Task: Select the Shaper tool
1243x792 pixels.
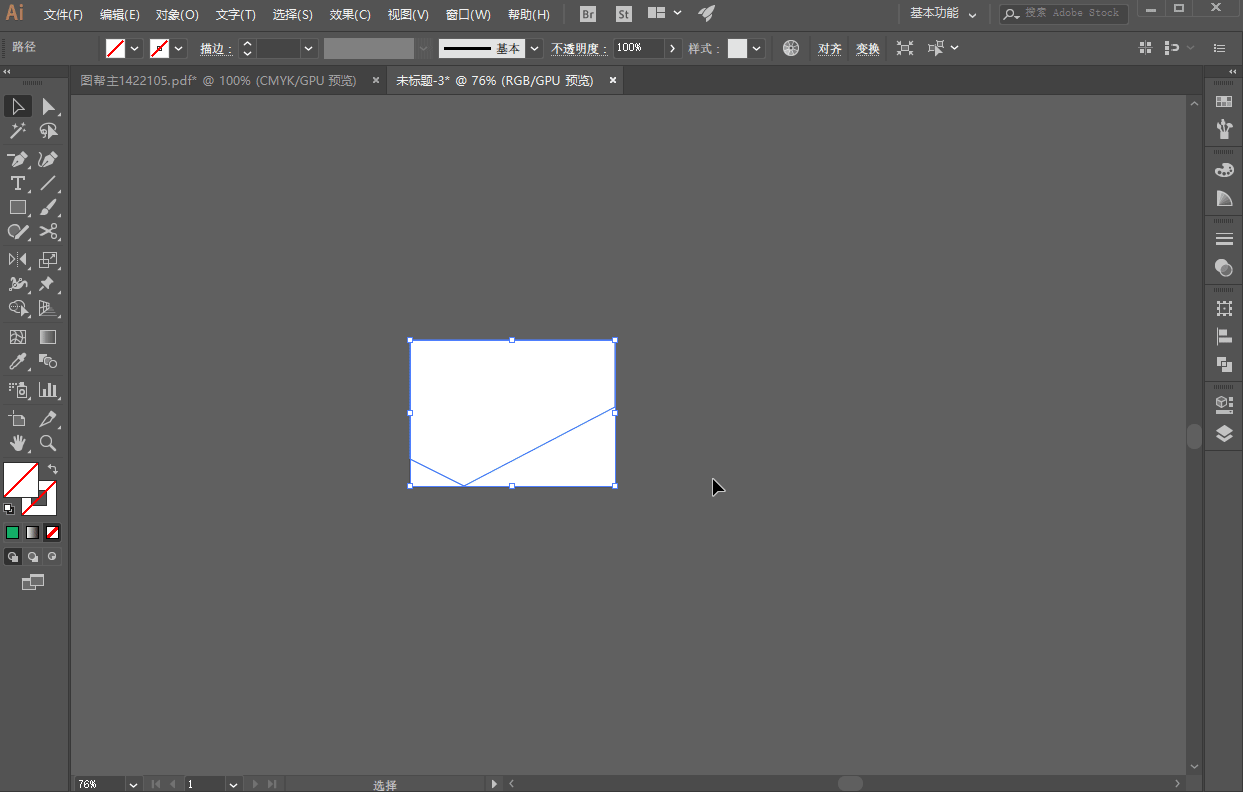Action: [18, 231]
